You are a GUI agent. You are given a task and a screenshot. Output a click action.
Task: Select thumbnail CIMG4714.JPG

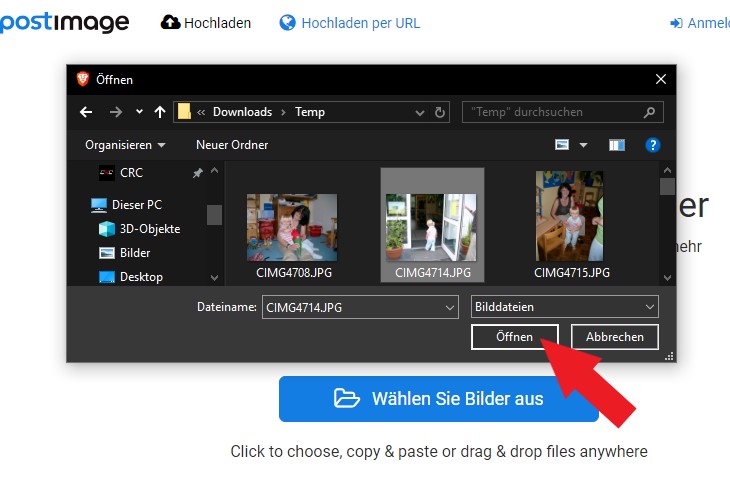point(433,225)
